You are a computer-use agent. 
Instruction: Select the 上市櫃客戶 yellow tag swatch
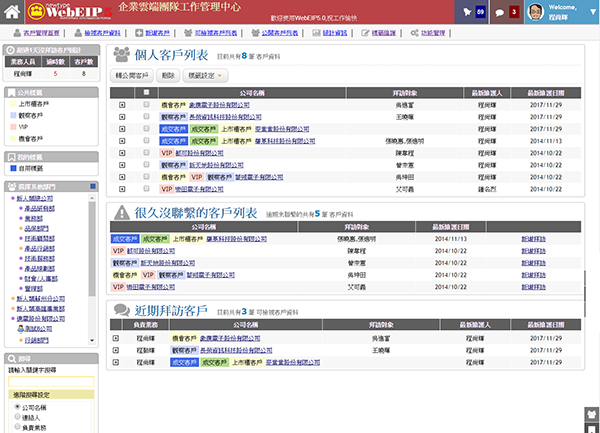[x=12, y=104]
